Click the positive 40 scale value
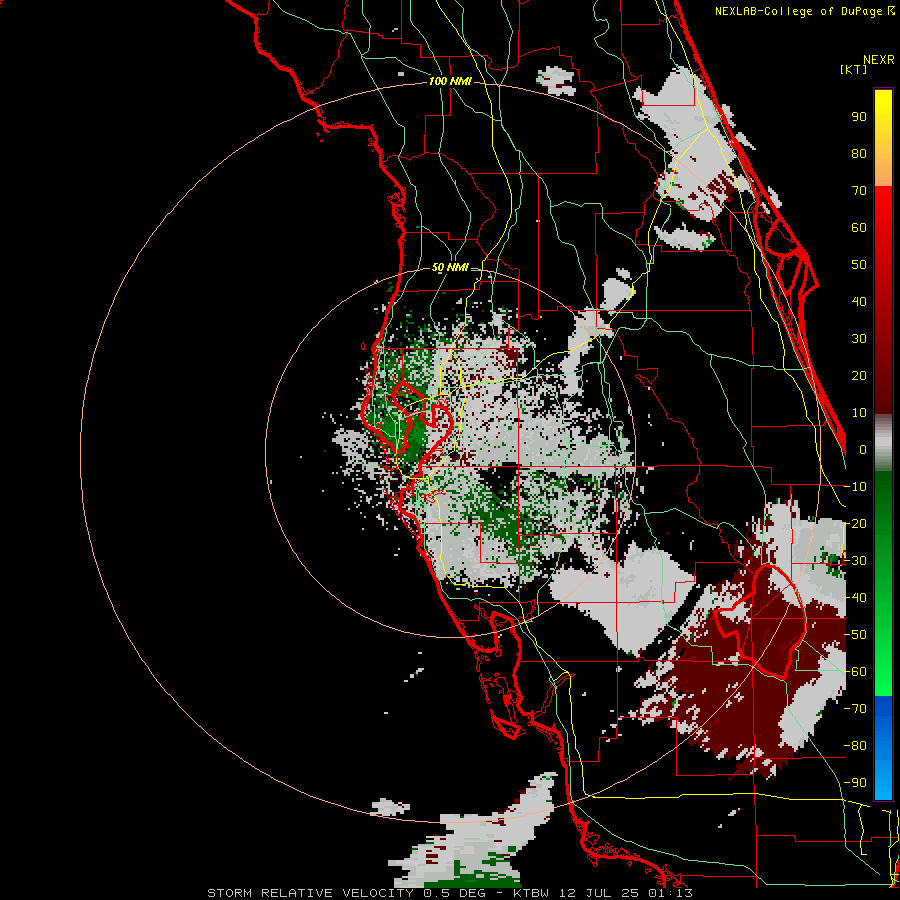 [859, 301]
